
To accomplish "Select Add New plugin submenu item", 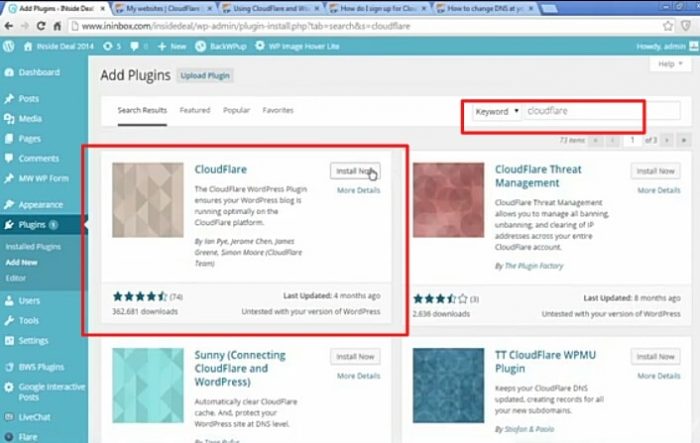I will [21, 262].
